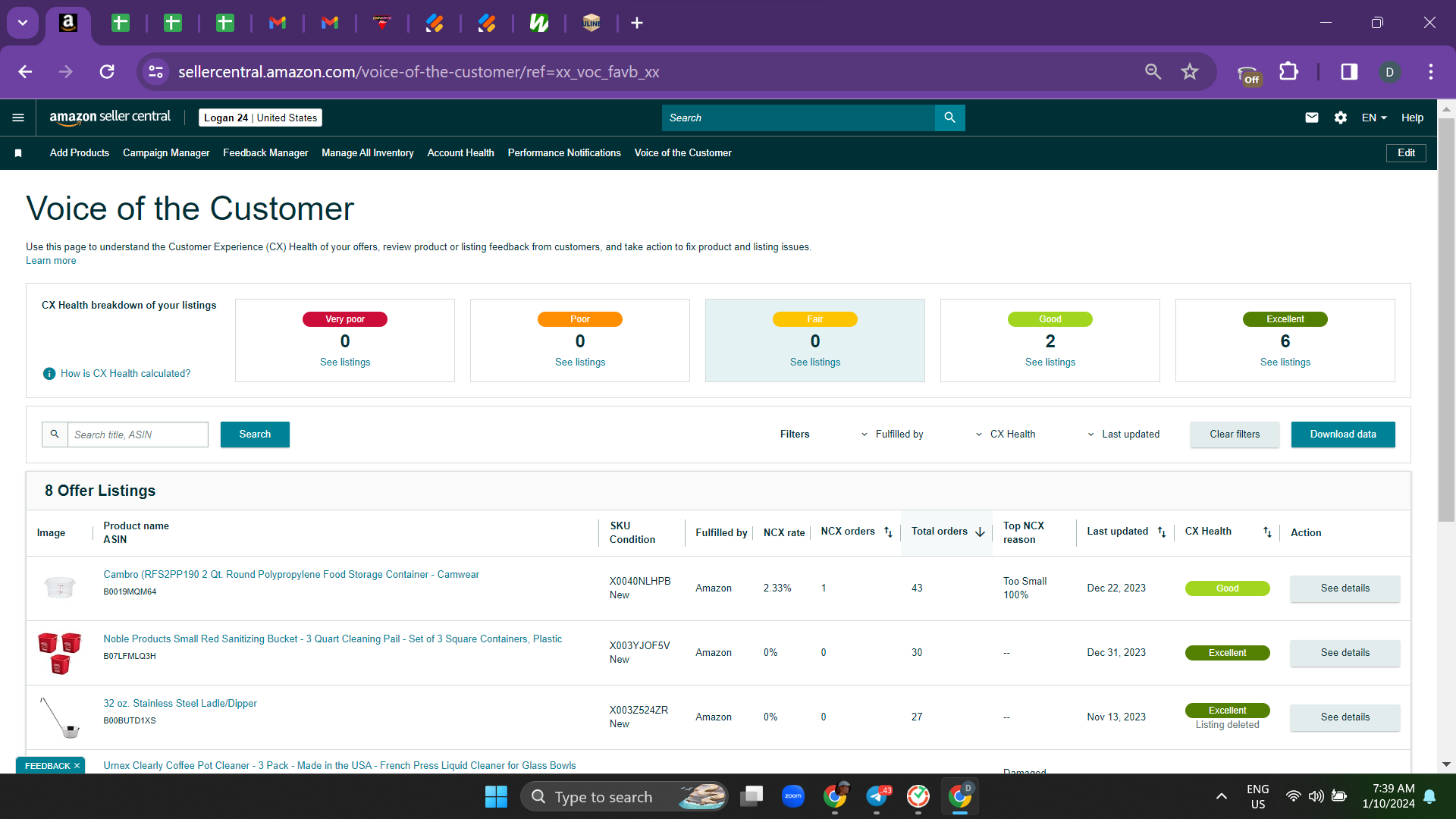The height and width of the screenshot is (819, 1456).
Task: Open the settings gear icon
Action: pos(1341,118)
